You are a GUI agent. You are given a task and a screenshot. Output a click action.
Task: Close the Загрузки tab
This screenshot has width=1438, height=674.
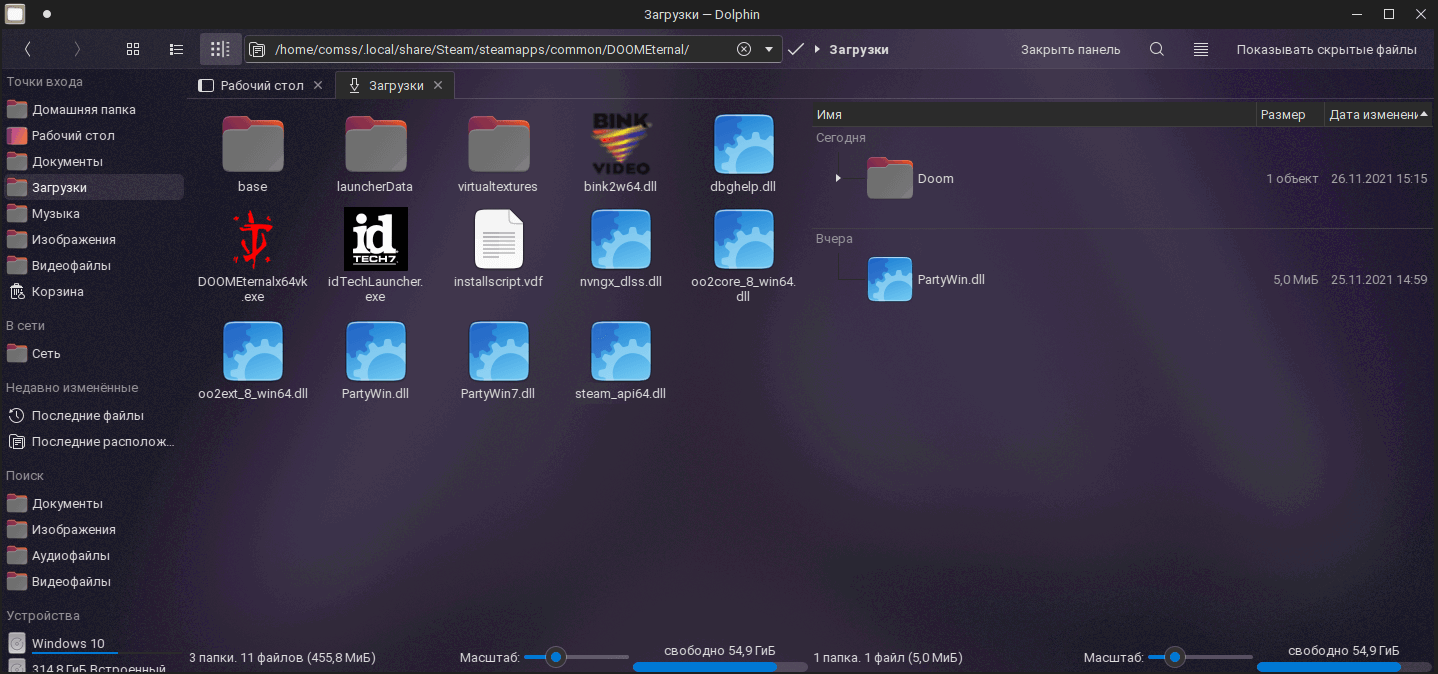tap(439, 86)
